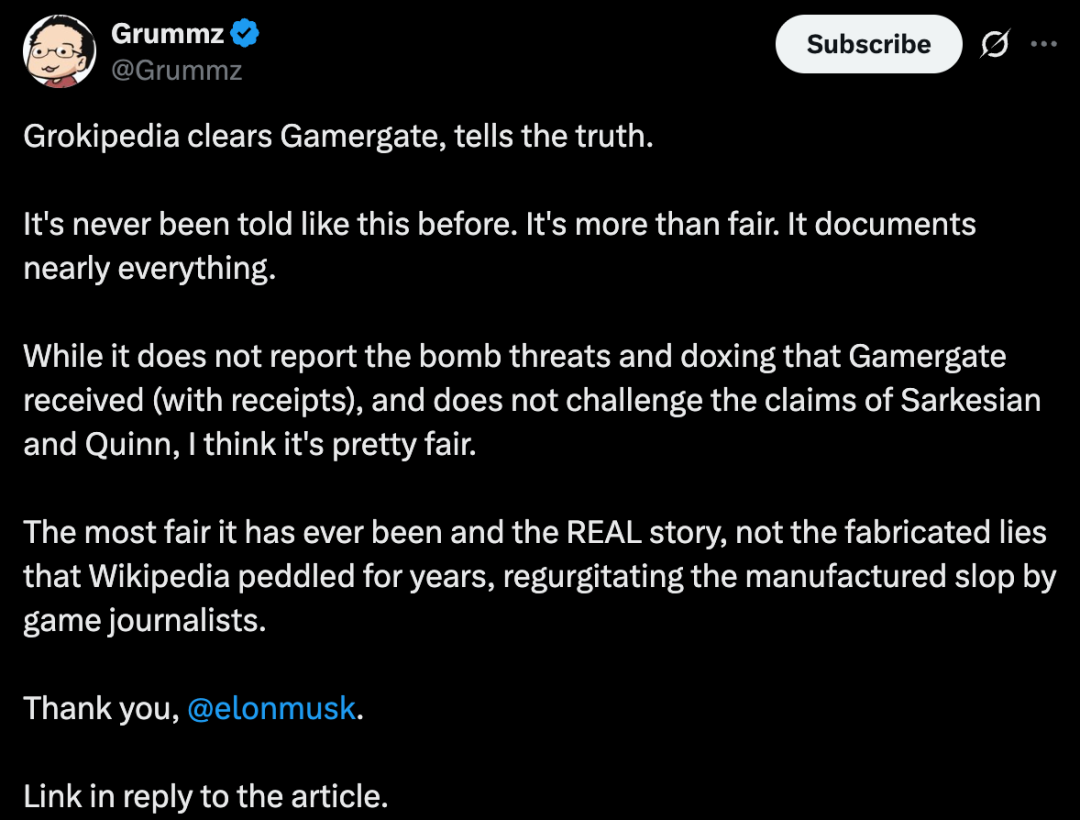
Task: Click the text "game journalists."
Action: click(145, 620)
